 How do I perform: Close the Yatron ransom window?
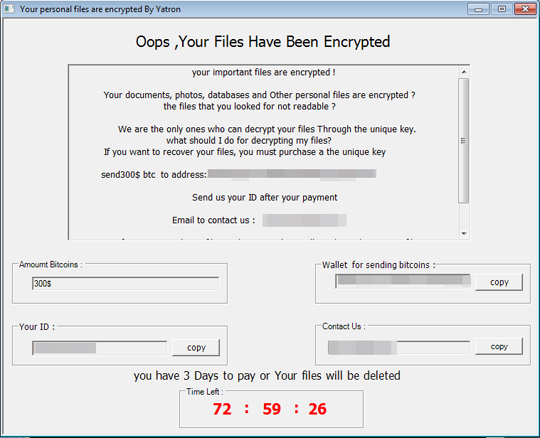pyautogui.click(x=525, y=9)
